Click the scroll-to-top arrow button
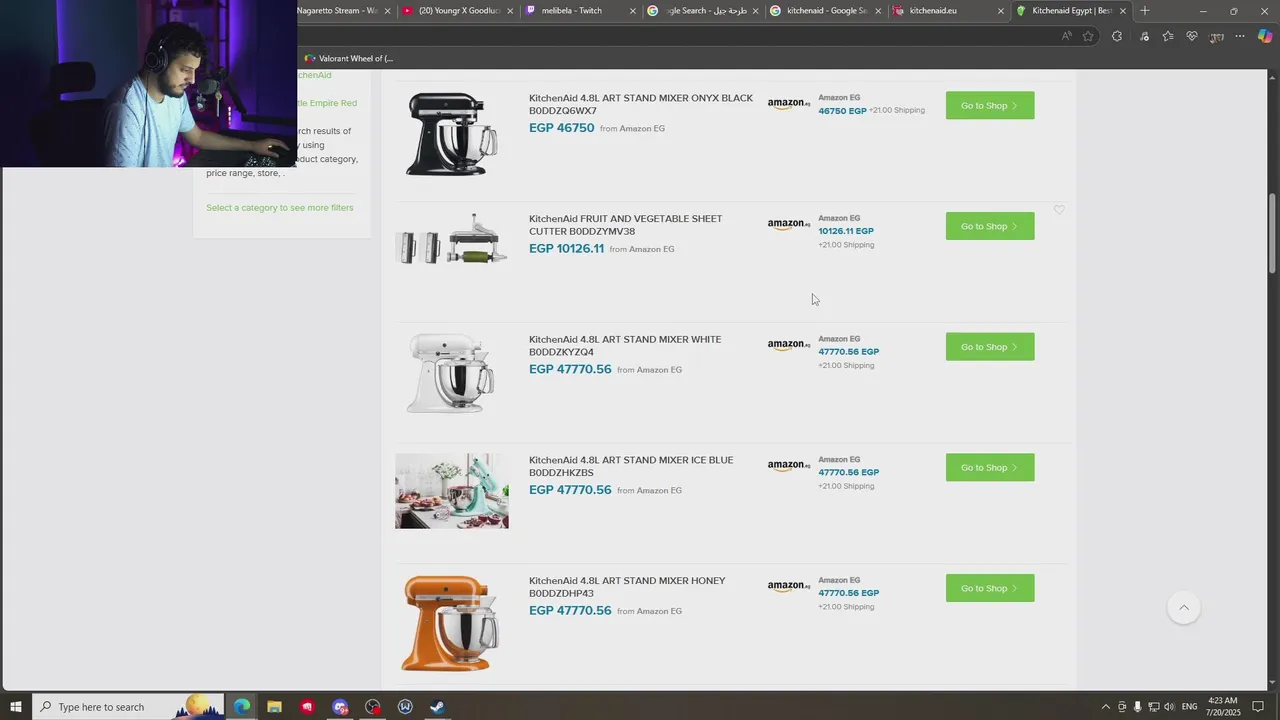 [1184, 607]
